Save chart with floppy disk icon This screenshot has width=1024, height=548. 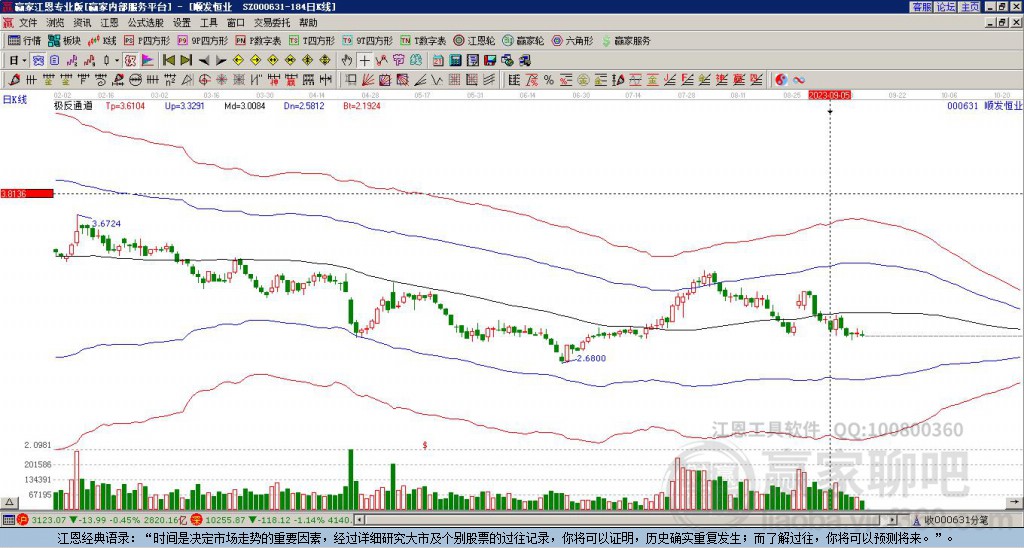(490, 61)
